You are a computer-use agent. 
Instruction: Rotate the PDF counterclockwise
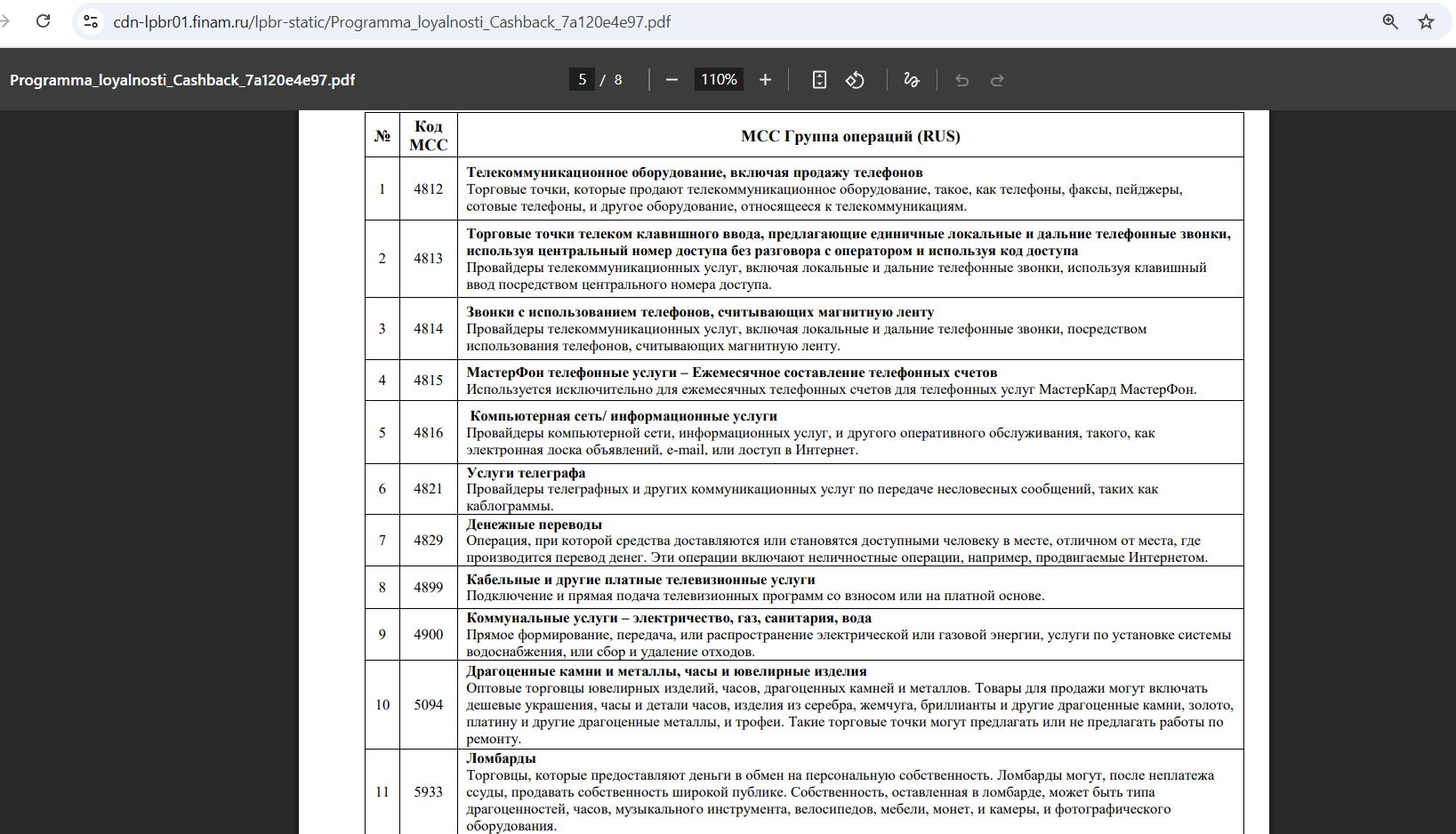(x=855, y=80)
